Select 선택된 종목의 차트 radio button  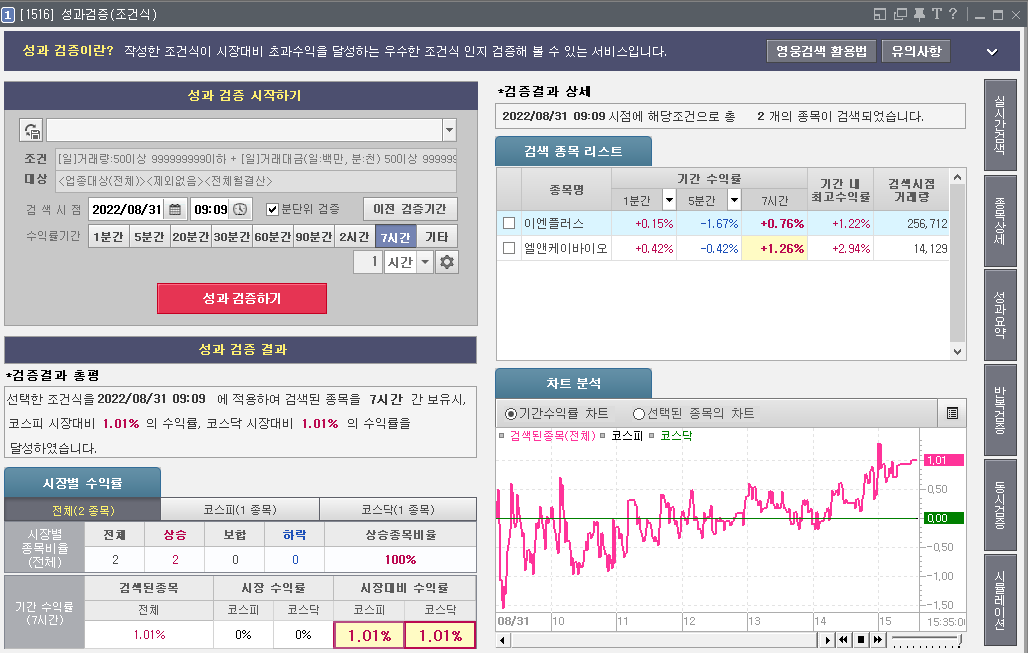[x=639, y=414]
